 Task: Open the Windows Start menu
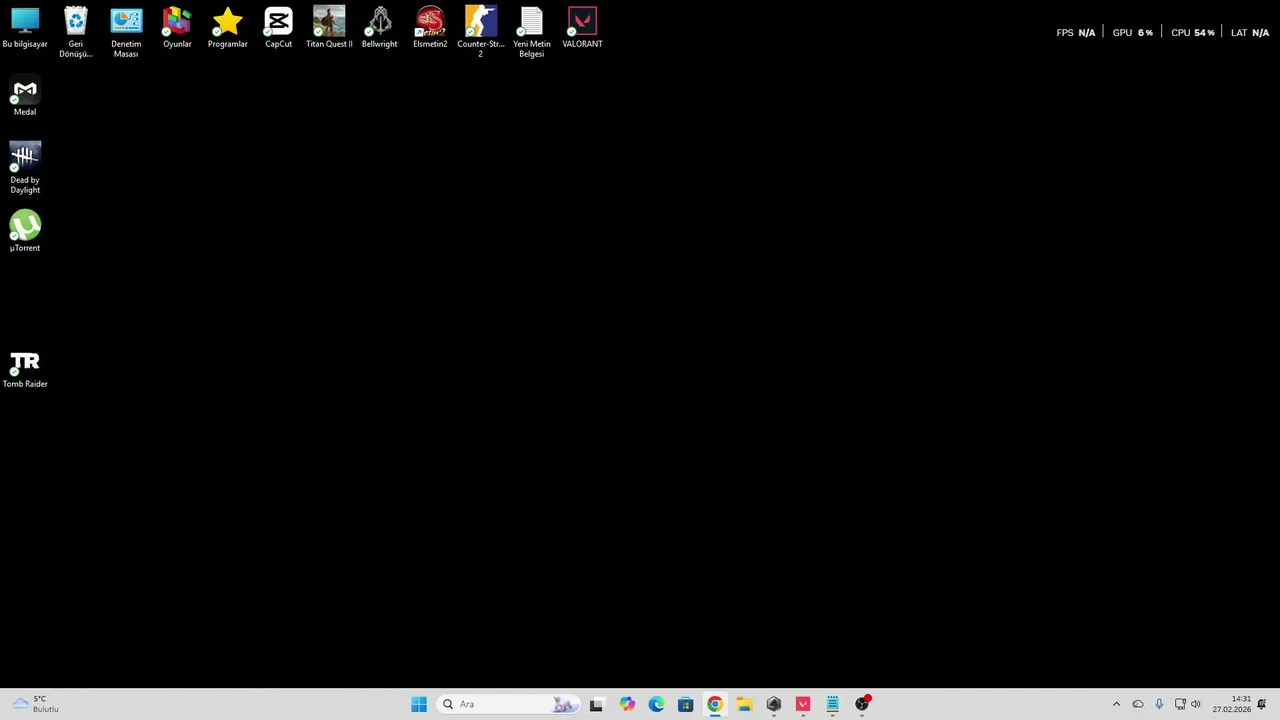tap(419, 704)
